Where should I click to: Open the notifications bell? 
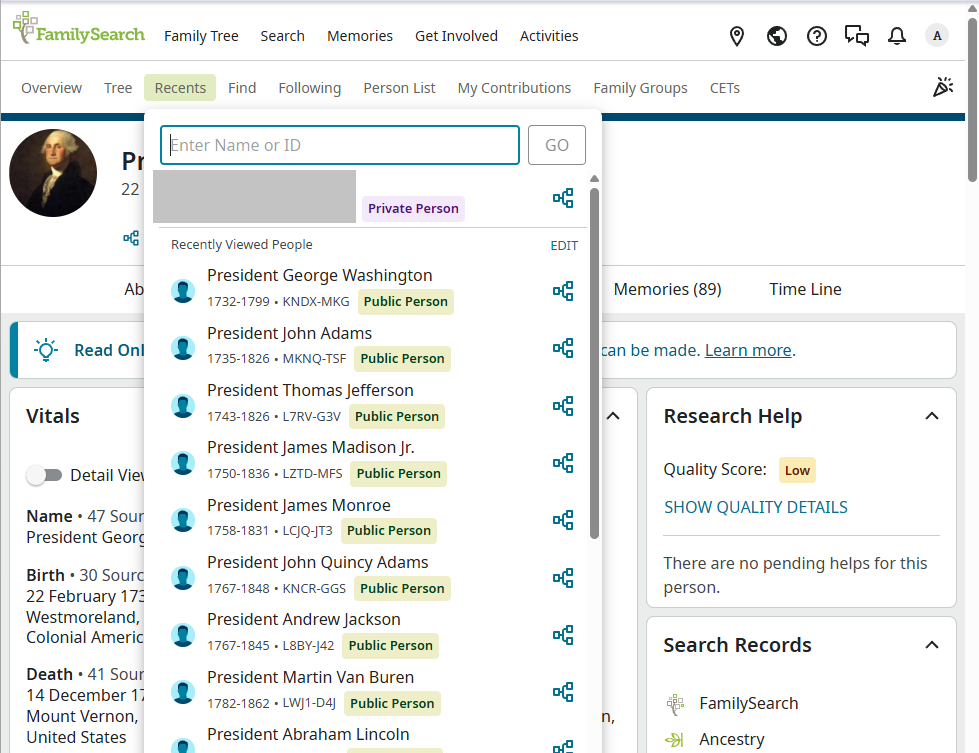click(x=897, y=36)
